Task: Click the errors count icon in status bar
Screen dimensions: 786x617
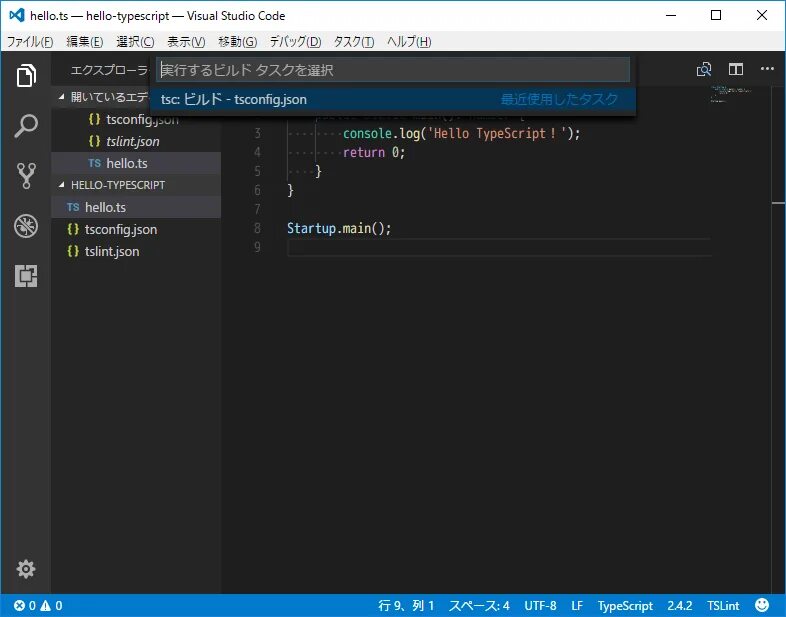Action: tap(25, 605)
